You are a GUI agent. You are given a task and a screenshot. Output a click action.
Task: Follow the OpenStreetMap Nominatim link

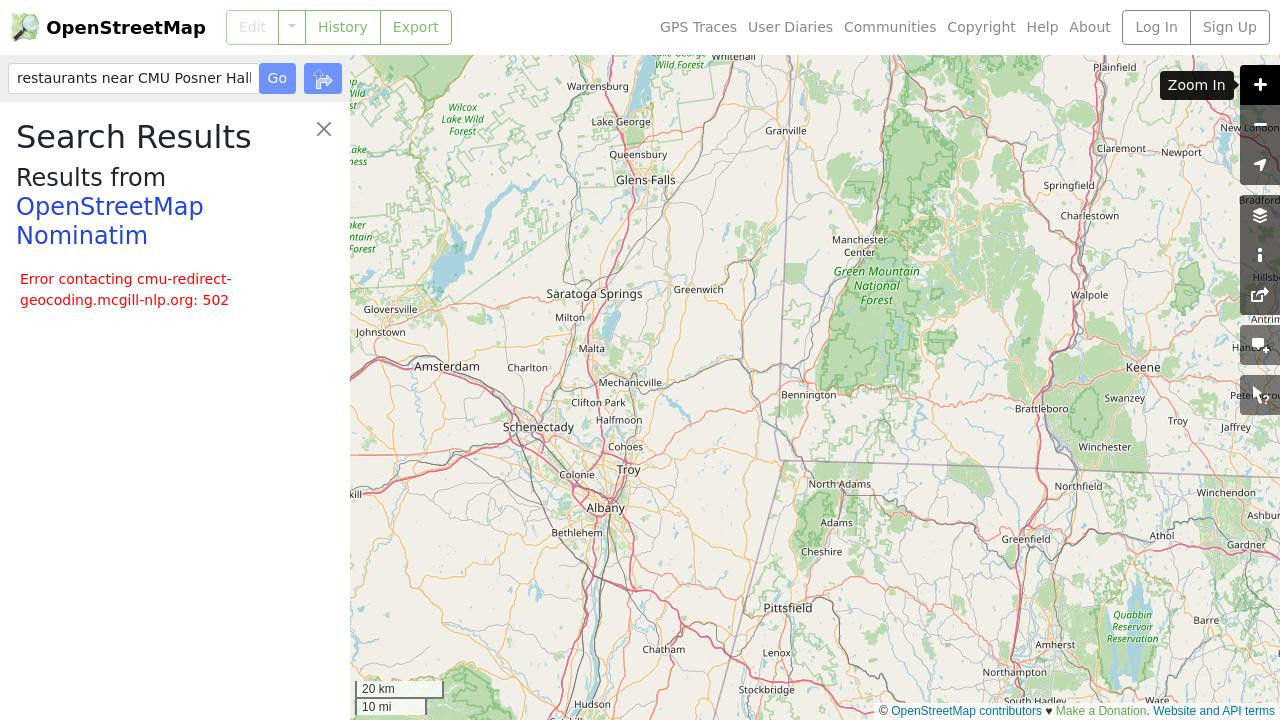[110, 221]
